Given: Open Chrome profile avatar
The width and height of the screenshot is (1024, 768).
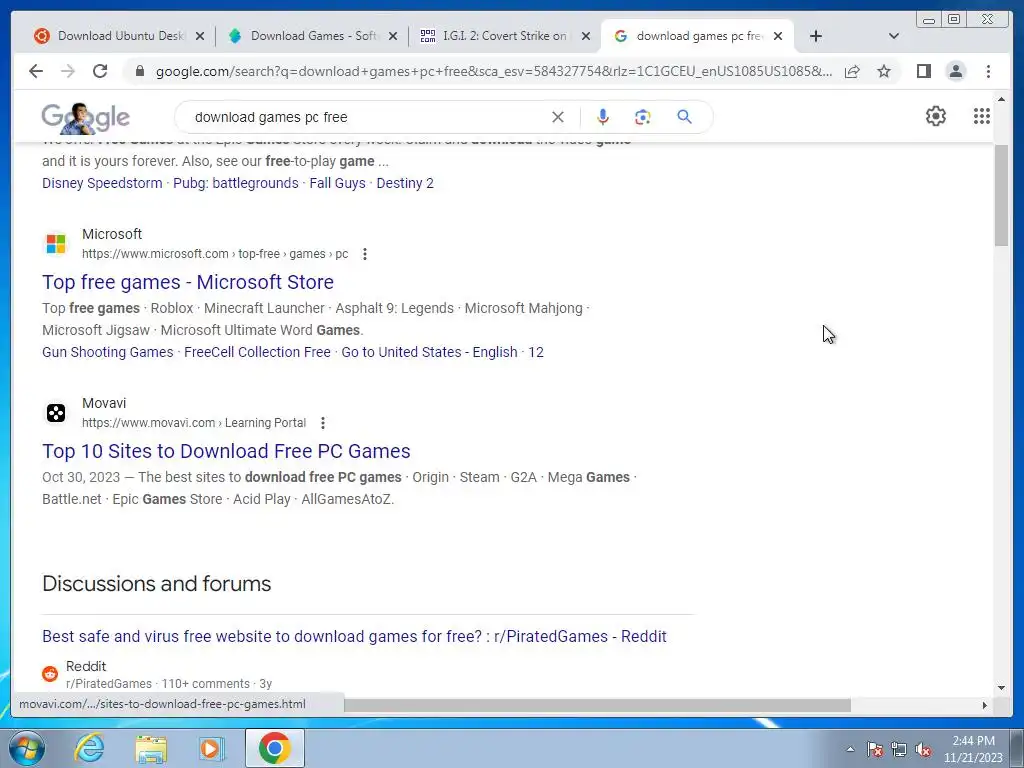Looking at the screenshot, I should point(955,71).
